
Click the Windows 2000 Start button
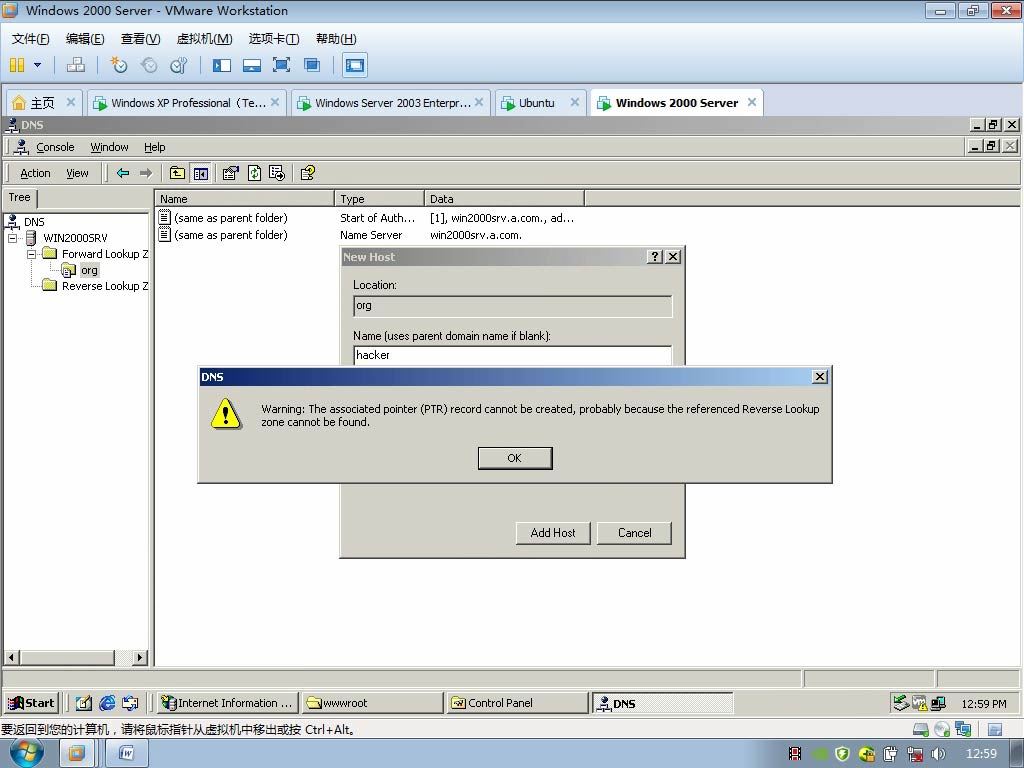31,703
